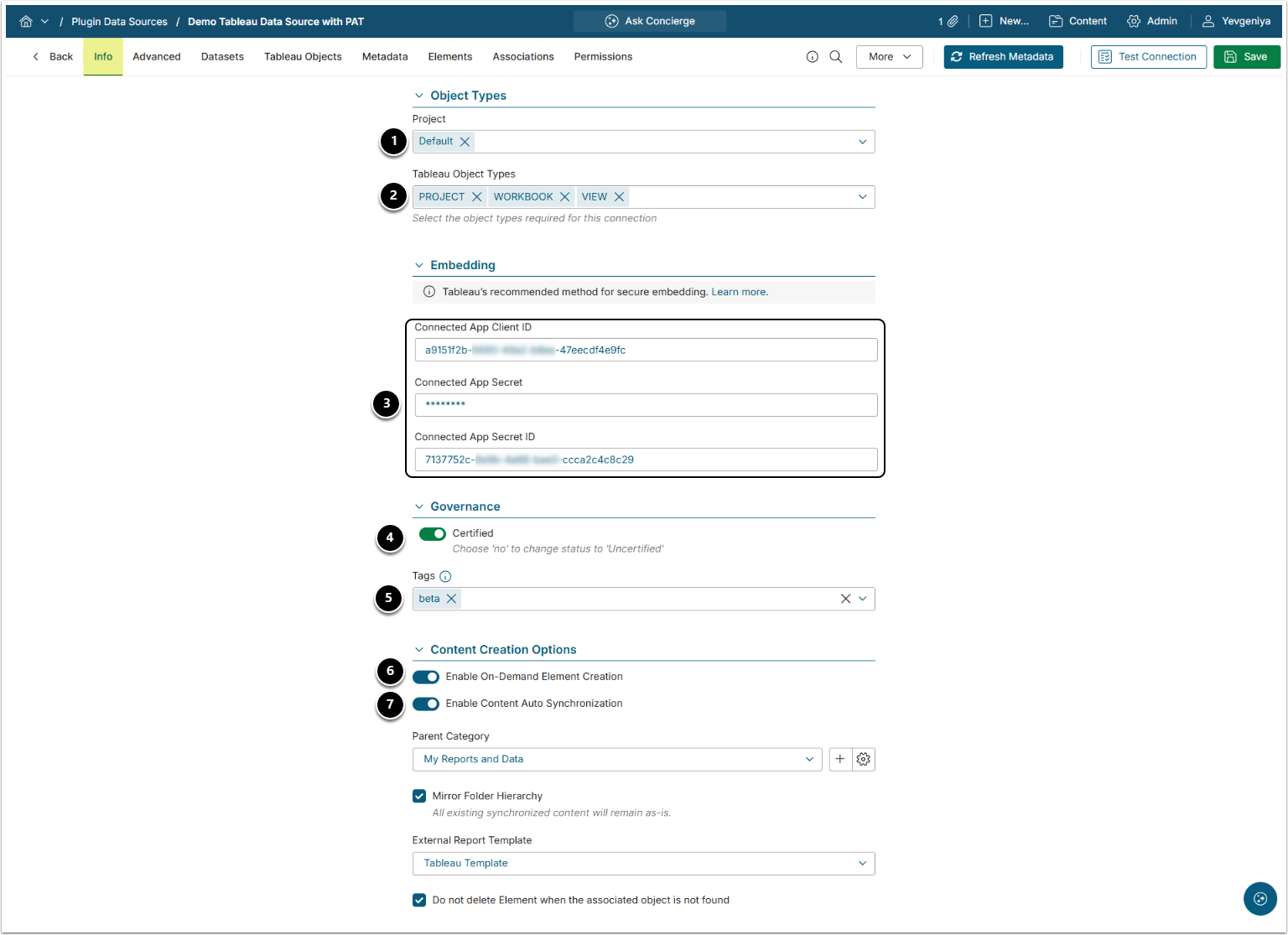The width and height of the screenshot is (1288, 935).
Task: Uncheck Mirror Folder Hierarchy
Action: (419, 796)
